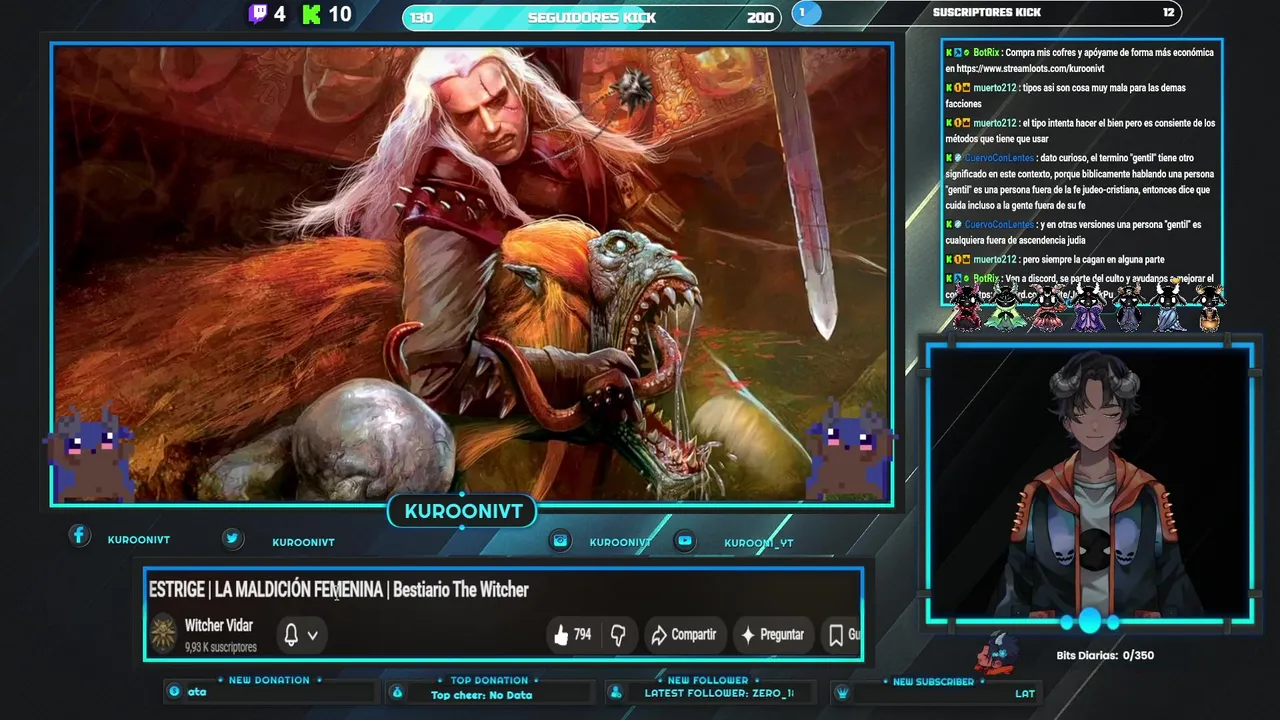Click the 'LAT' text in New Subscriber box
Image resolution: width=1280 pixels, height=720 pixels.
1025,693
